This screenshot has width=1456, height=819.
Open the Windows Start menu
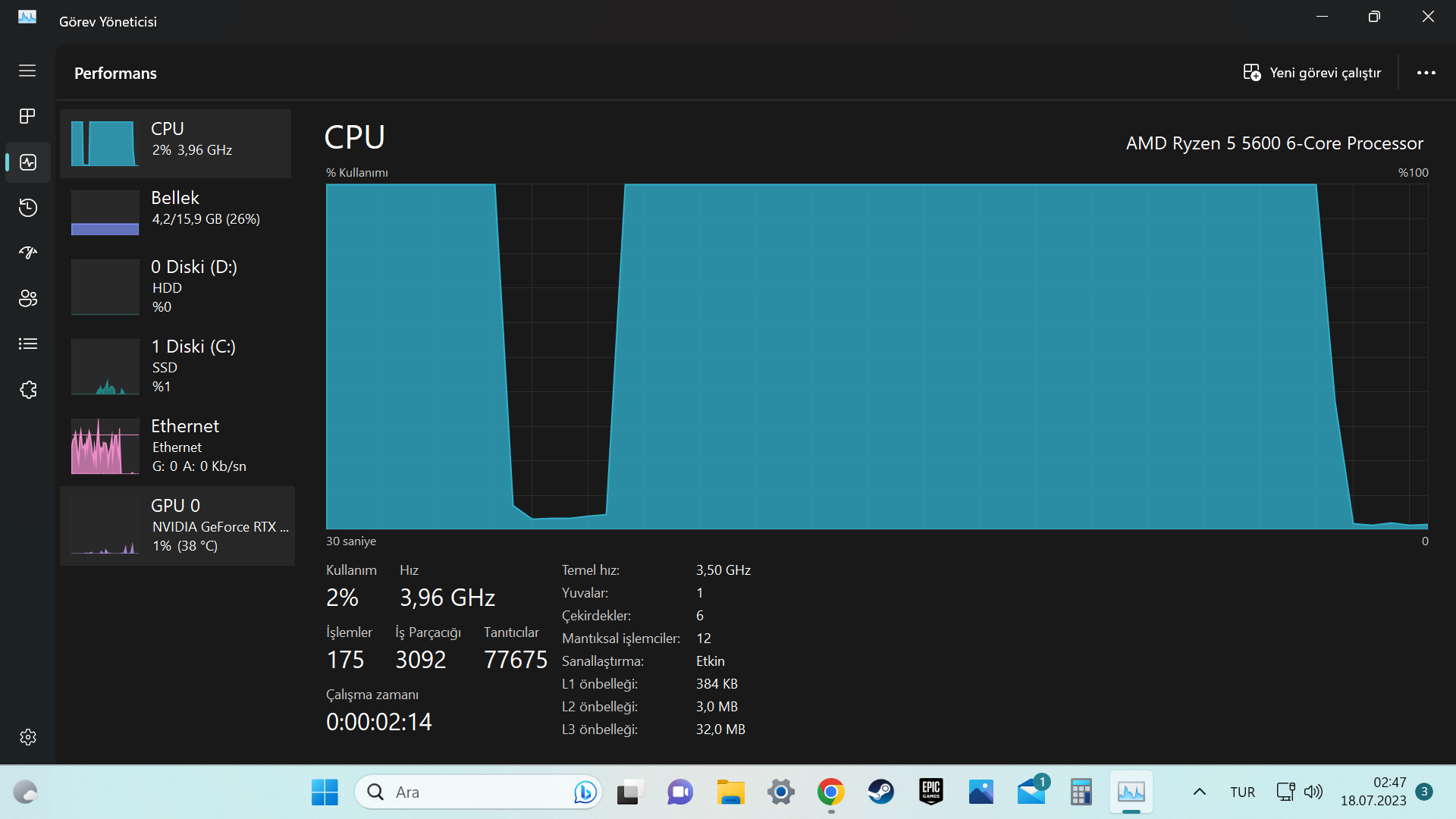(325, 792)
